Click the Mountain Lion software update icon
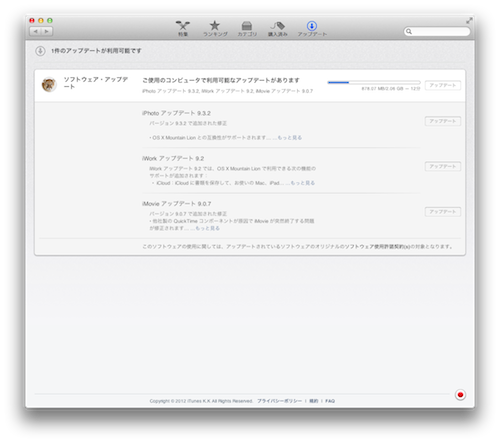Viewport: 500px width, 443px height. click(49, 85)
